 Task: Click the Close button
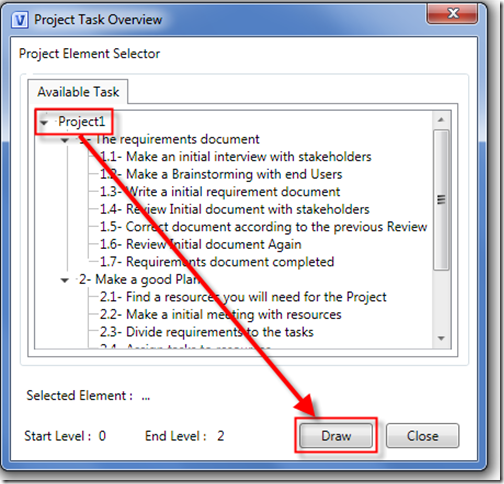coord(422,436)
